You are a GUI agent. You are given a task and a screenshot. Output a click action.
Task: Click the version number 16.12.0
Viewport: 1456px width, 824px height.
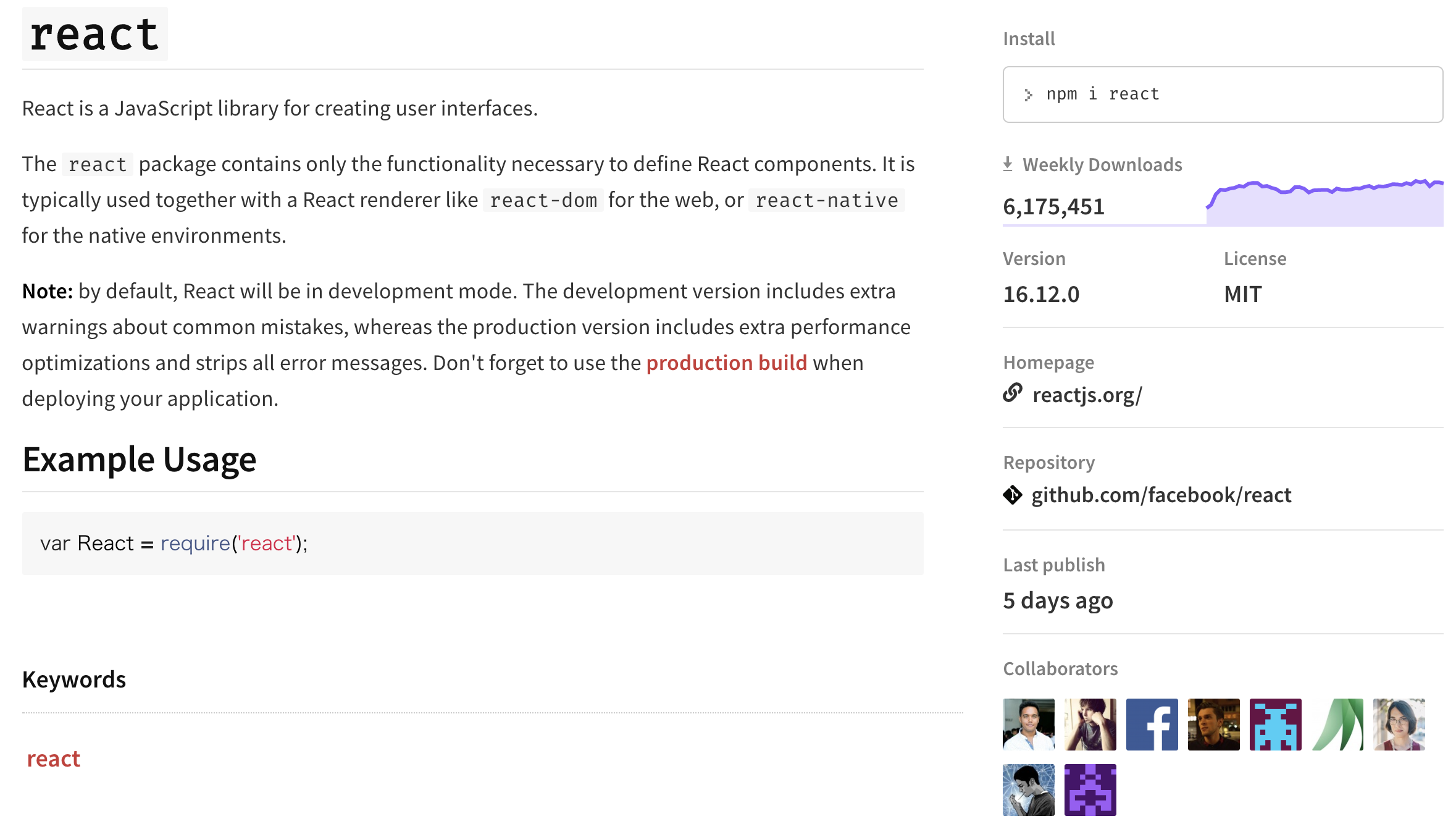[x=1040, y=295]
